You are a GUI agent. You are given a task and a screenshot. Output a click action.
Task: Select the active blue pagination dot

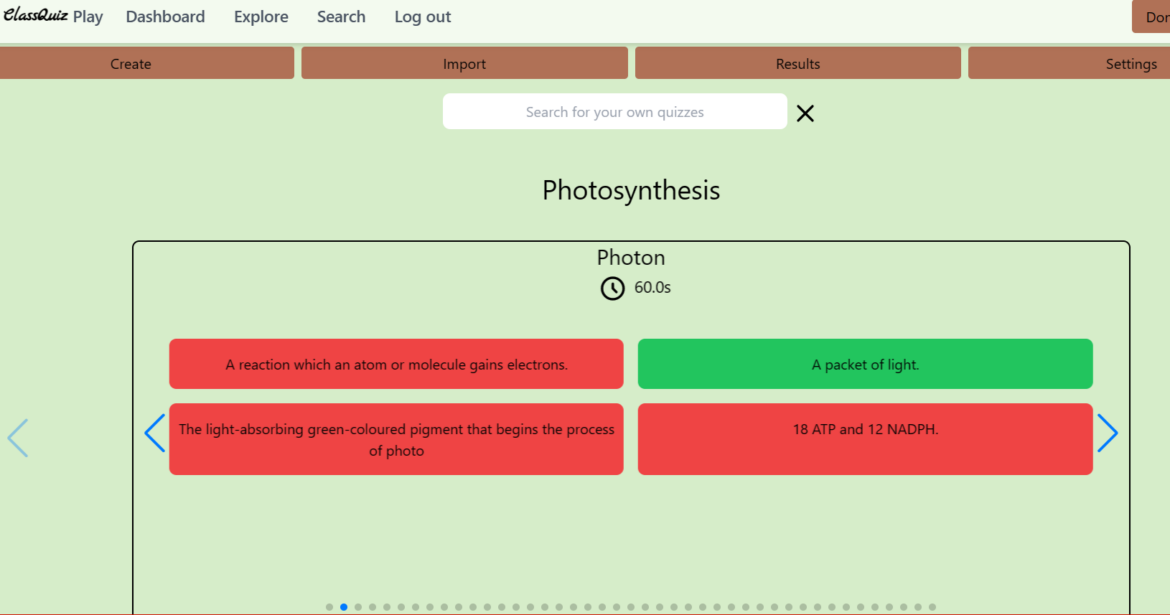pyautogui.click(x=343, y=606)
